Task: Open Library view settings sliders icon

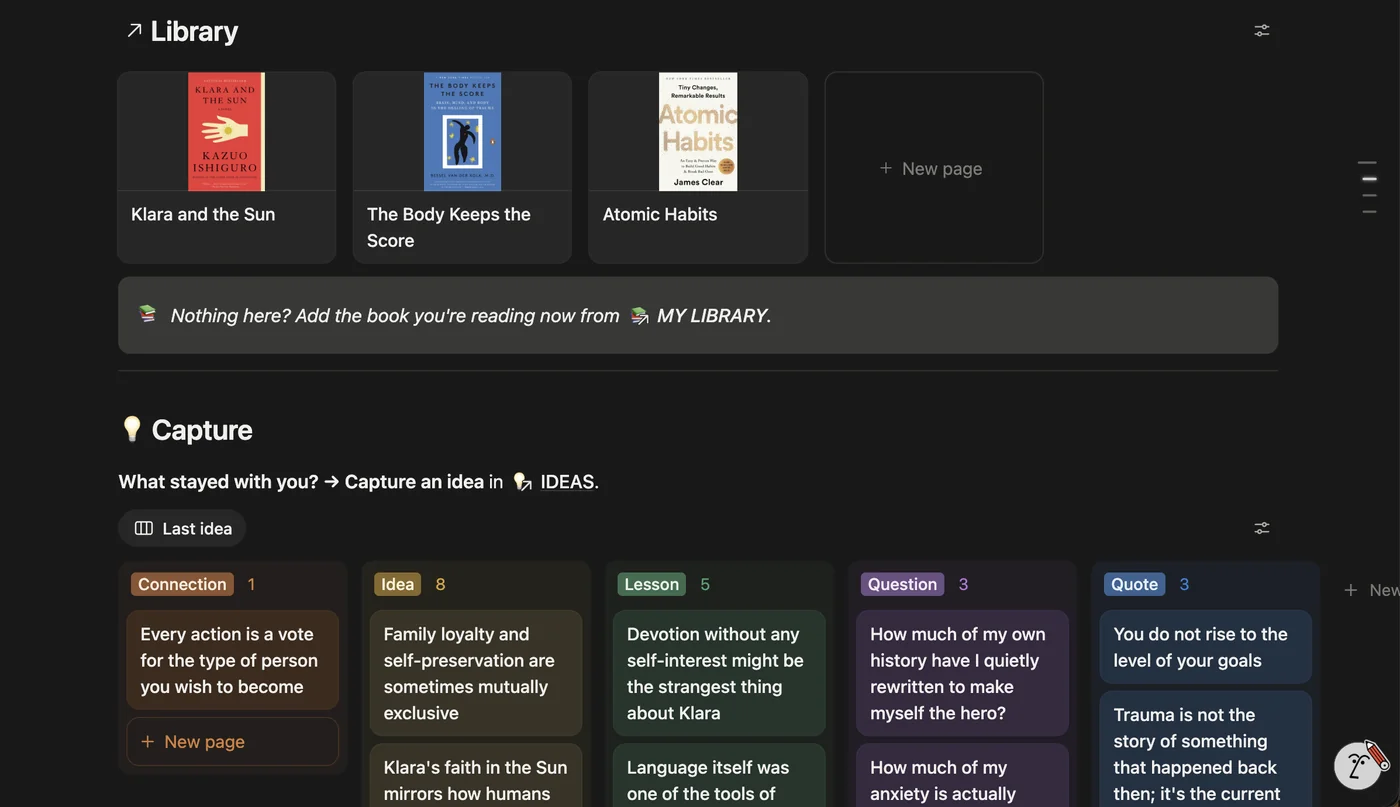Action: tap(1262, 31)
